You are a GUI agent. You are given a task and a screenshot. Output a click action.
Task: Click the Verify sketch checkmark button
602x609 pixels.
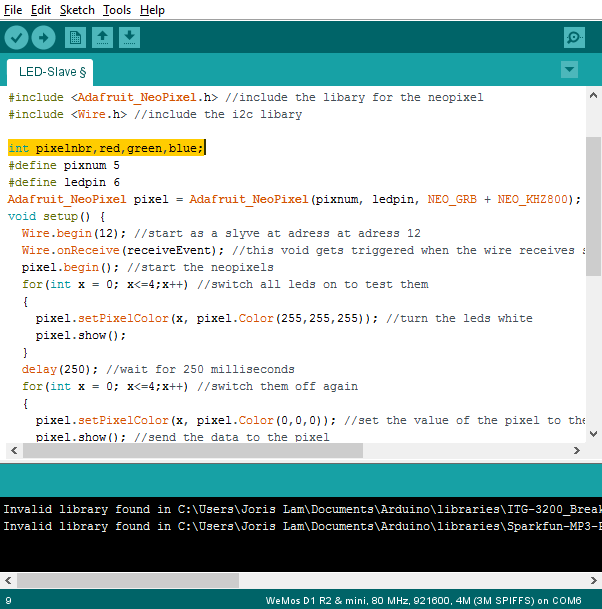(16, 38)
